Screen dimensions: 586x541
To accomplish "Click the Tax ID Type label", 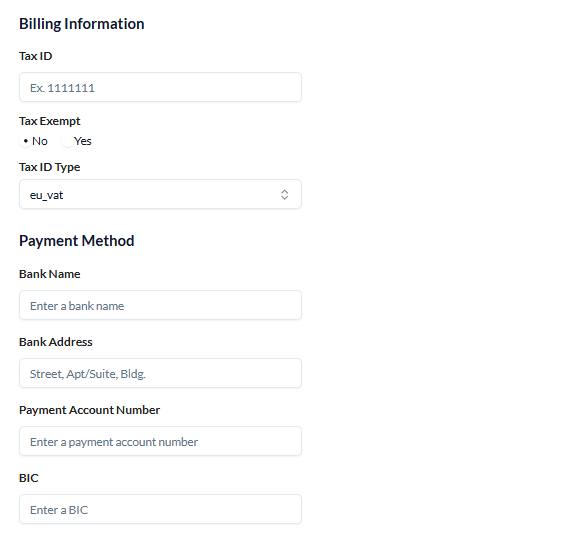I will click(50, 167).
